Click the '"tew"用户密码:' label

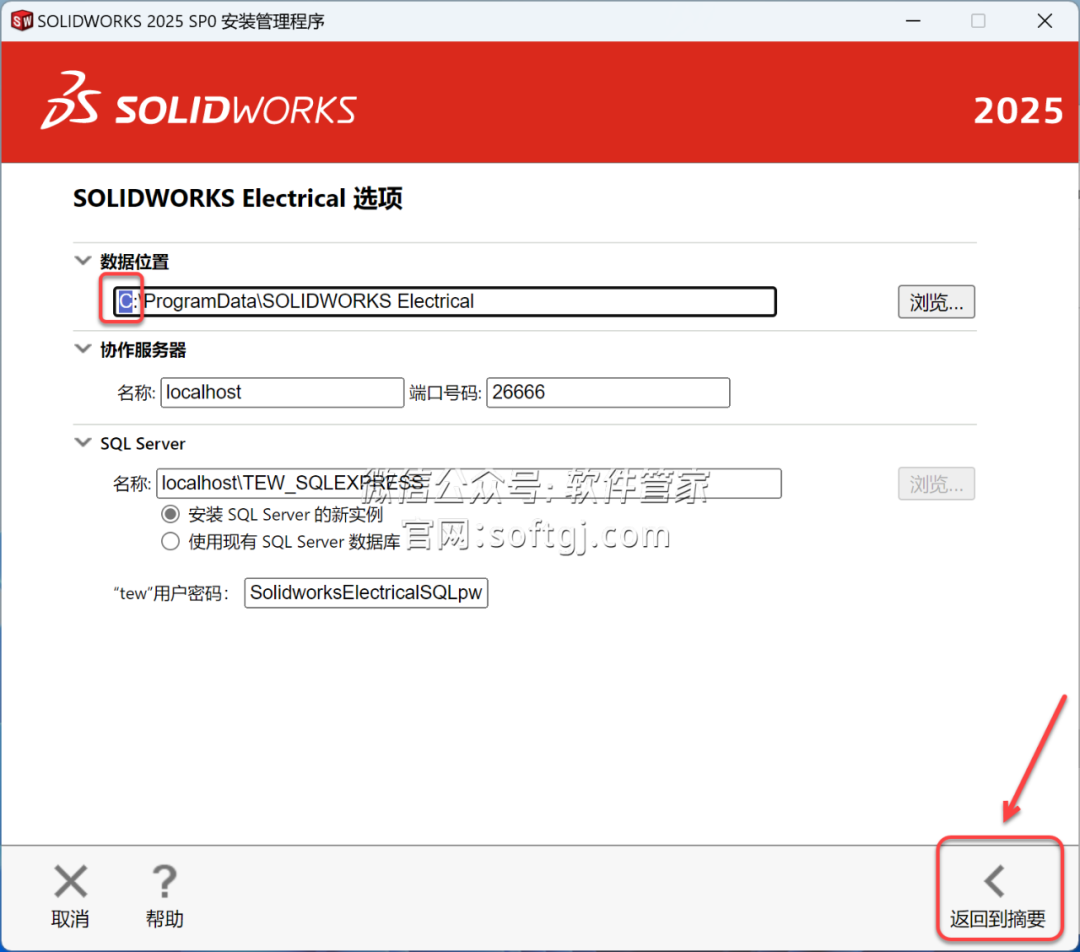[x=171, y=593]
